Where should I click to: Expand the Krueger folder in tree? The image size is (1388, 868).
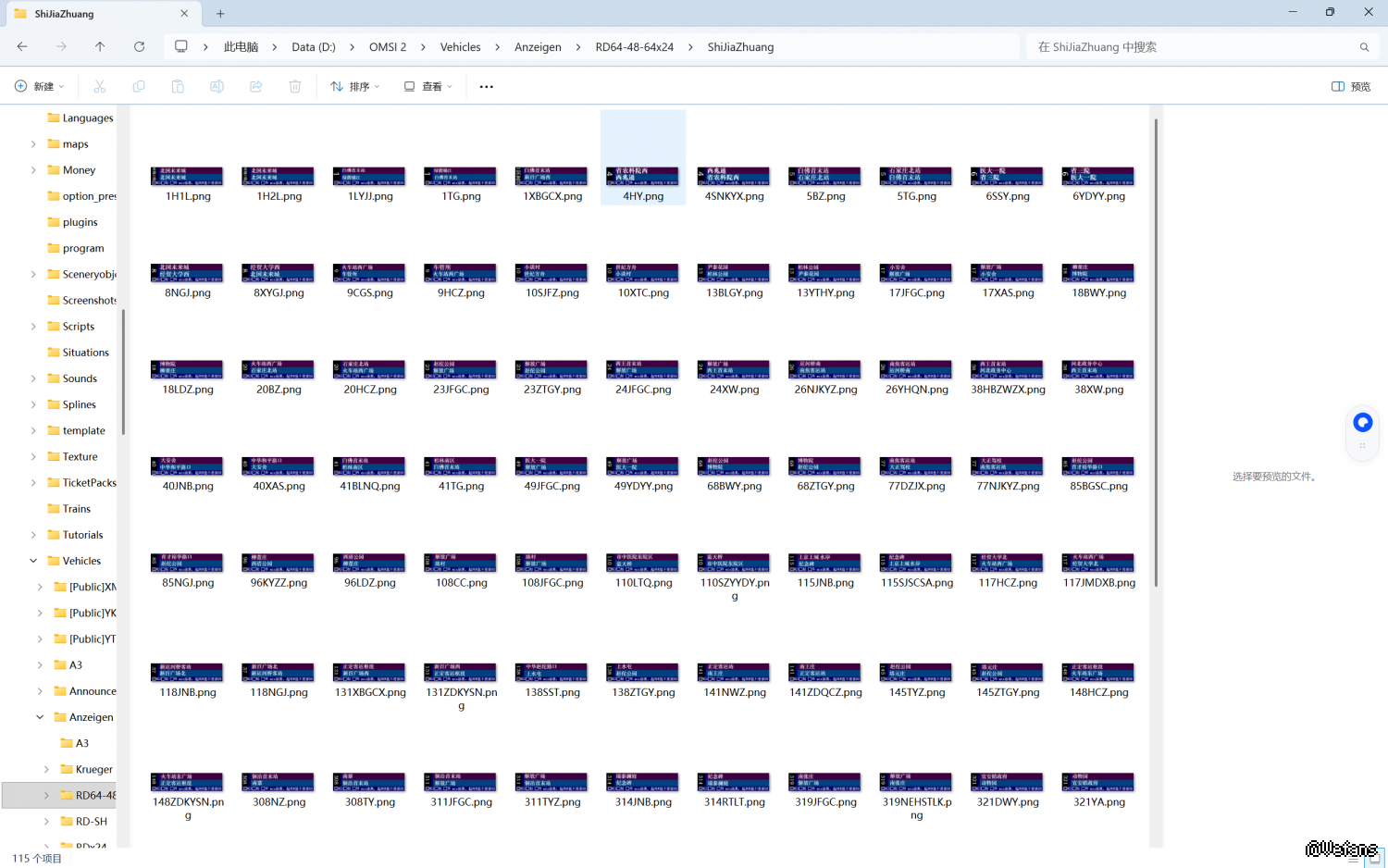point(46,769)
